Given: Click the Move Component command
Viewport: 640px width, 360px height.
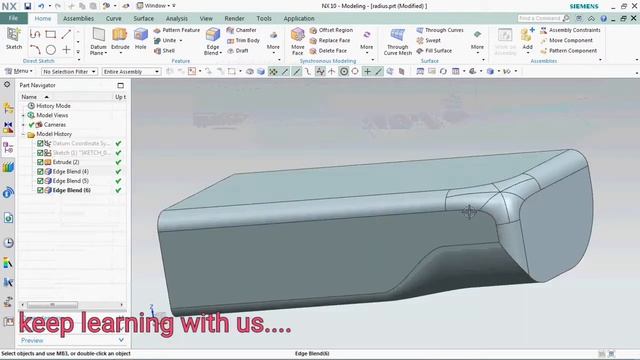Looking at the screenshot, I should point(567,40).
